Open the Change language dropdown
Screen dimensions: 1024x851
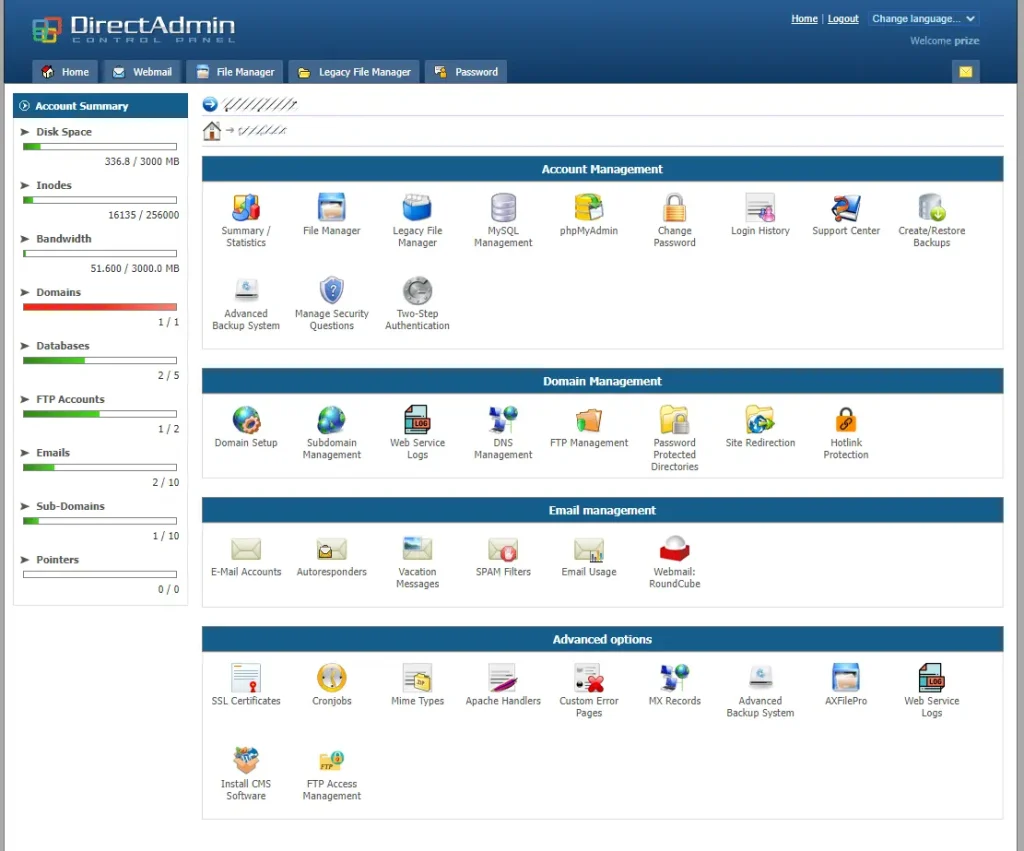click(922, 19)
